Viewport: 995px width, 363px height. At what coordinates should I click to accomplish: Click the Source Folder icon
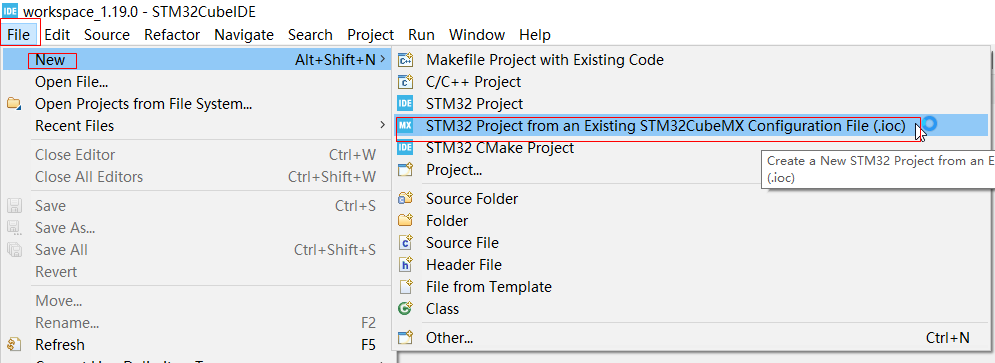coord(405,199)
